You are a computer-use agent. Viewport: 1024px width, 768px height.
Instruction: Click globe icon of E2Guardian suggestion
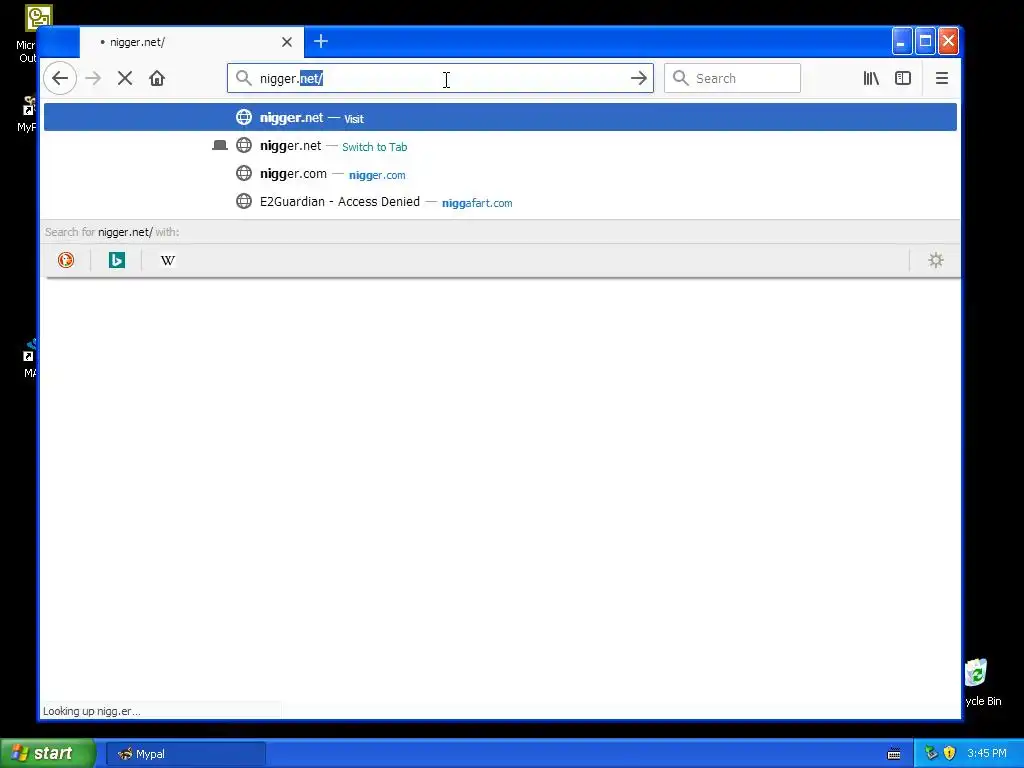(x=244, y=201)
